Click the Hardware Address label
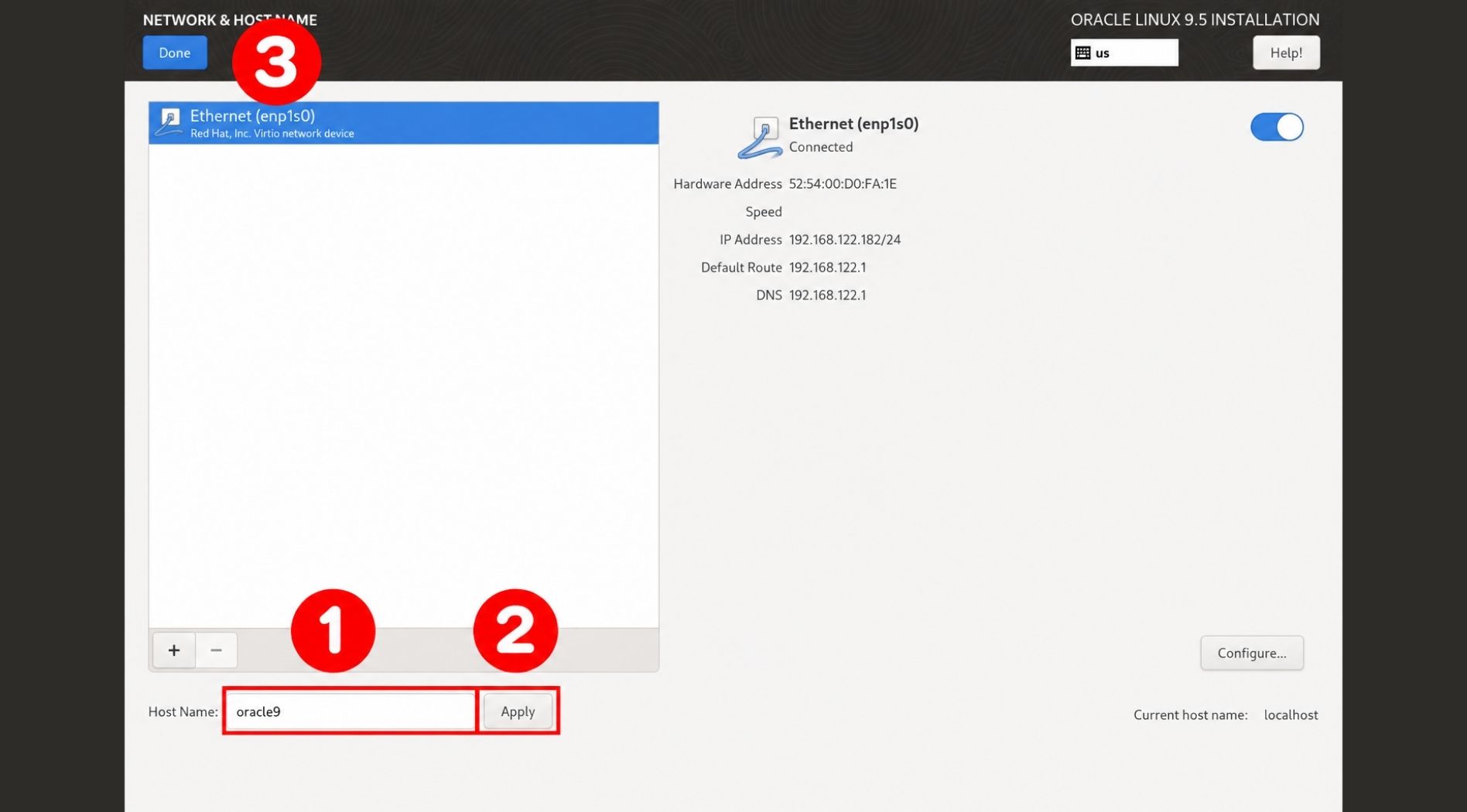Image resolution: width=1467 pixels, height=812 pixels. click(727, 184)
